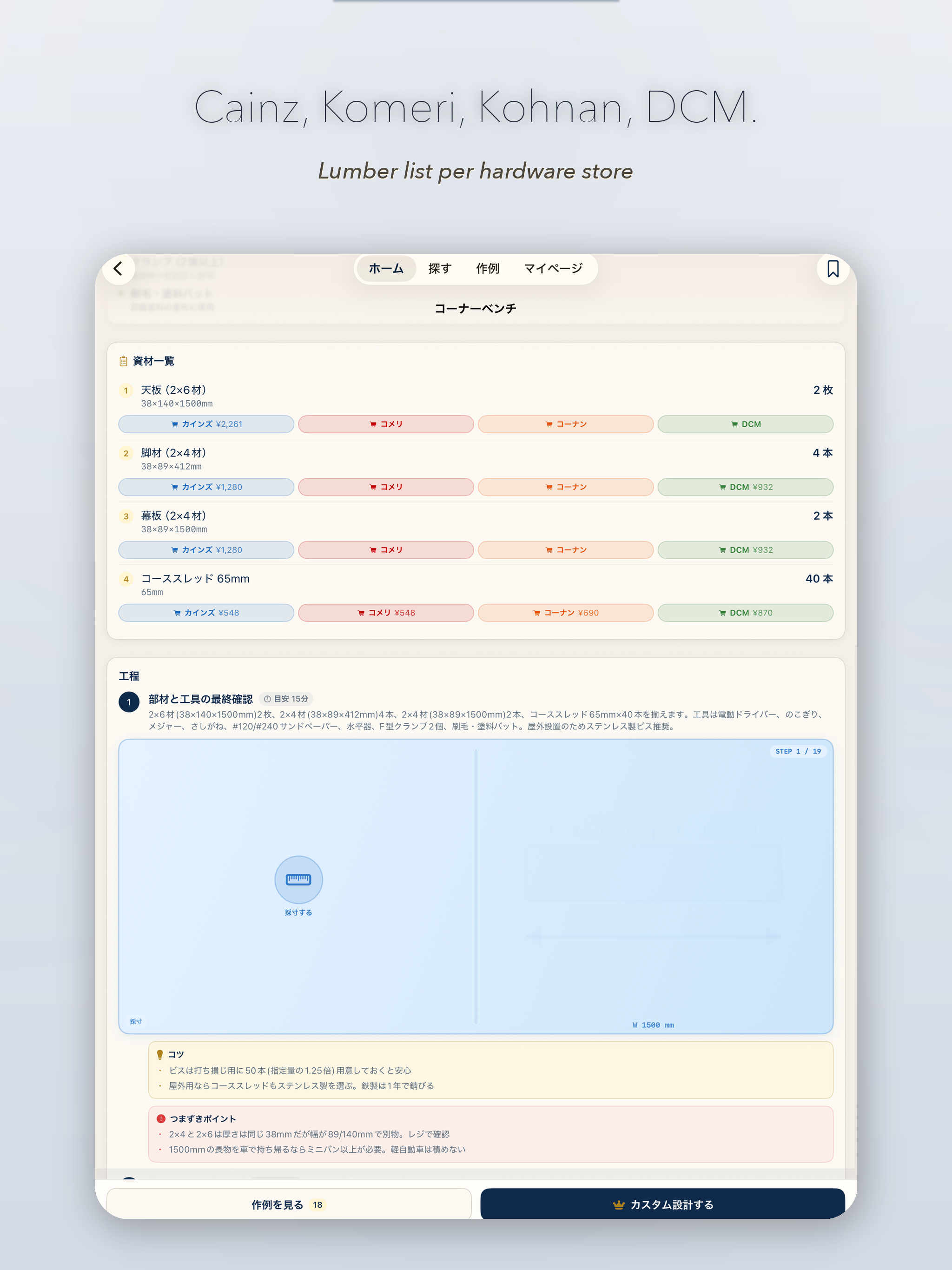Click the clock icon by 目安 15分
The width and height of the screenshot is (952, 1270).
coord(268,699)
